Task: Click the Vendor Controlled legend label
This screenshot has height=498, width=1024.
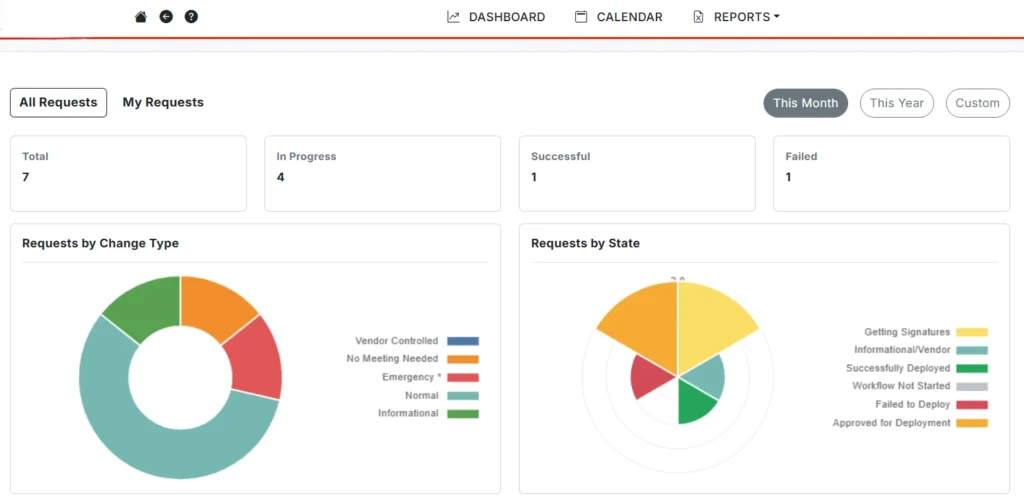Action: point(396,341)
